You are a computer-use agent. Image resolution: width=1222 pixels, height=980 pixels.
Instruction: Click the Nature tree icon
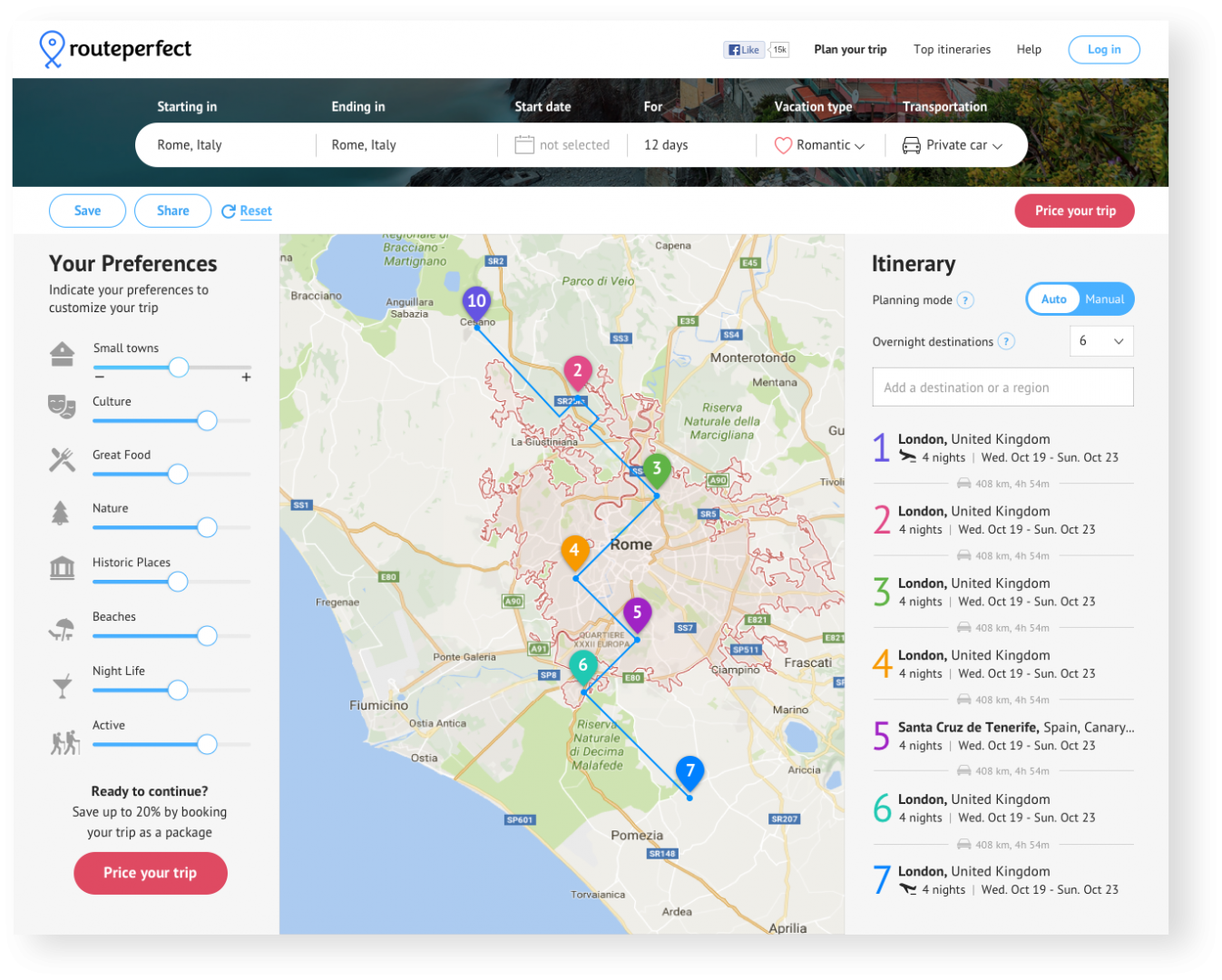tap(60, 513)
